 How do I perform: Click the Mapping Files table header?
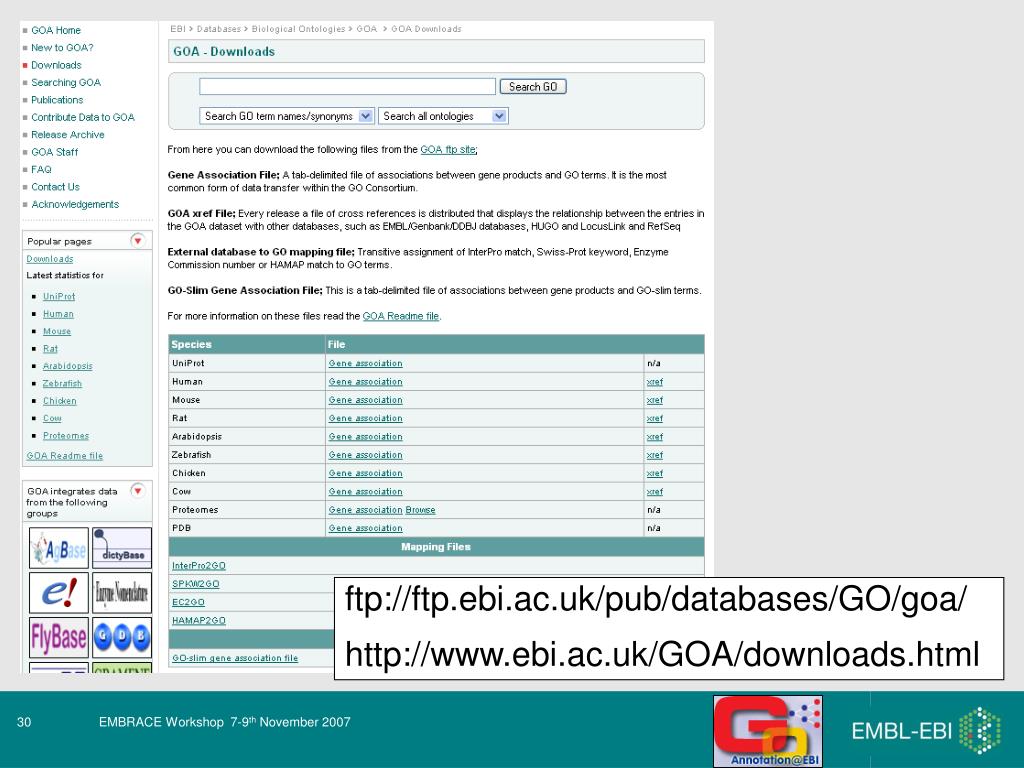436,547
